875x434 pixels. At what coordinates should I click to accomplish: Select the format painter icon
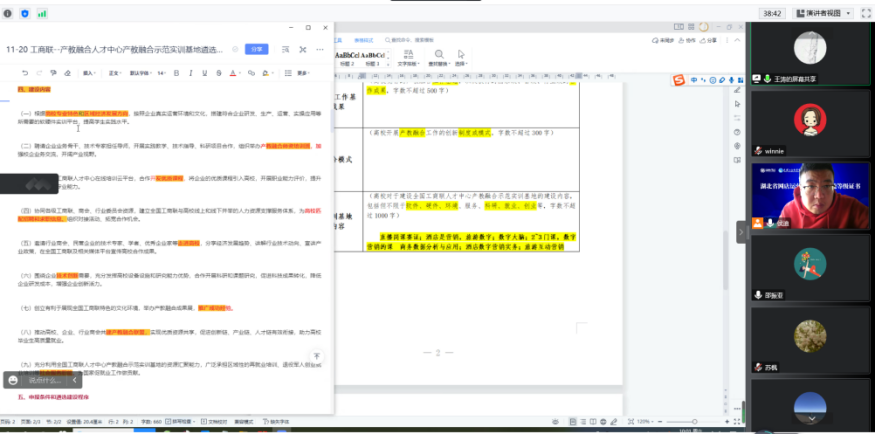(54, 73)
